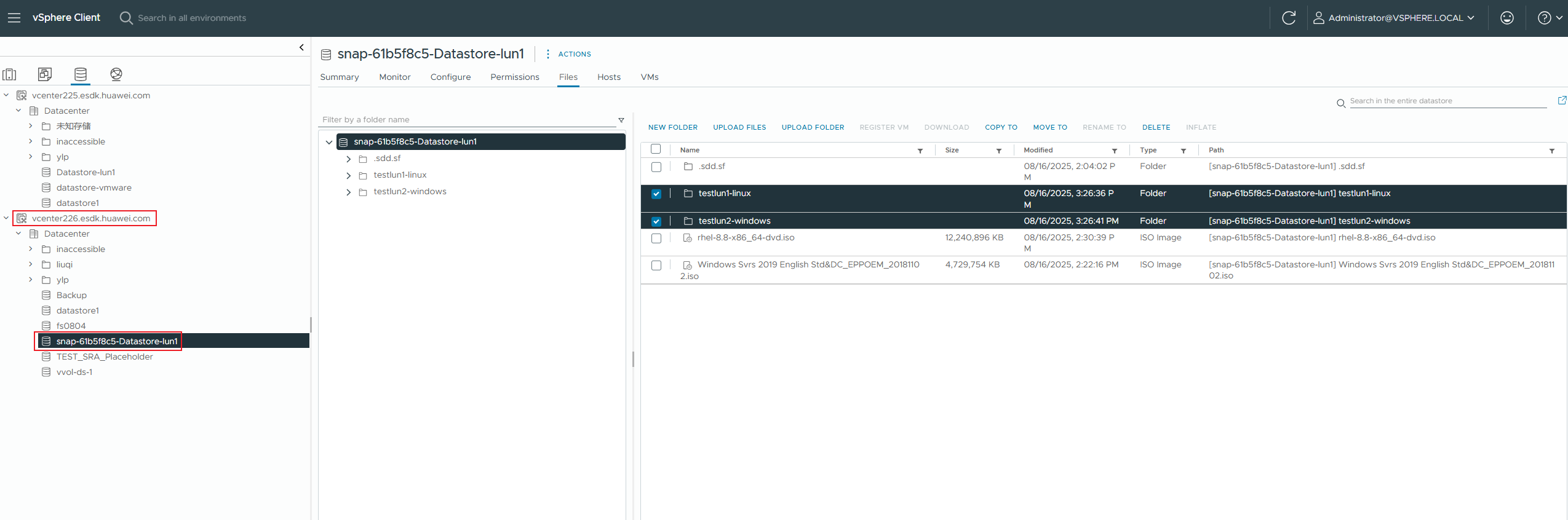The height and width of the screenshot is (520, 1568).
Task: Select the TEST_SRA_Placeholder datastore
Action: [105, 357]
